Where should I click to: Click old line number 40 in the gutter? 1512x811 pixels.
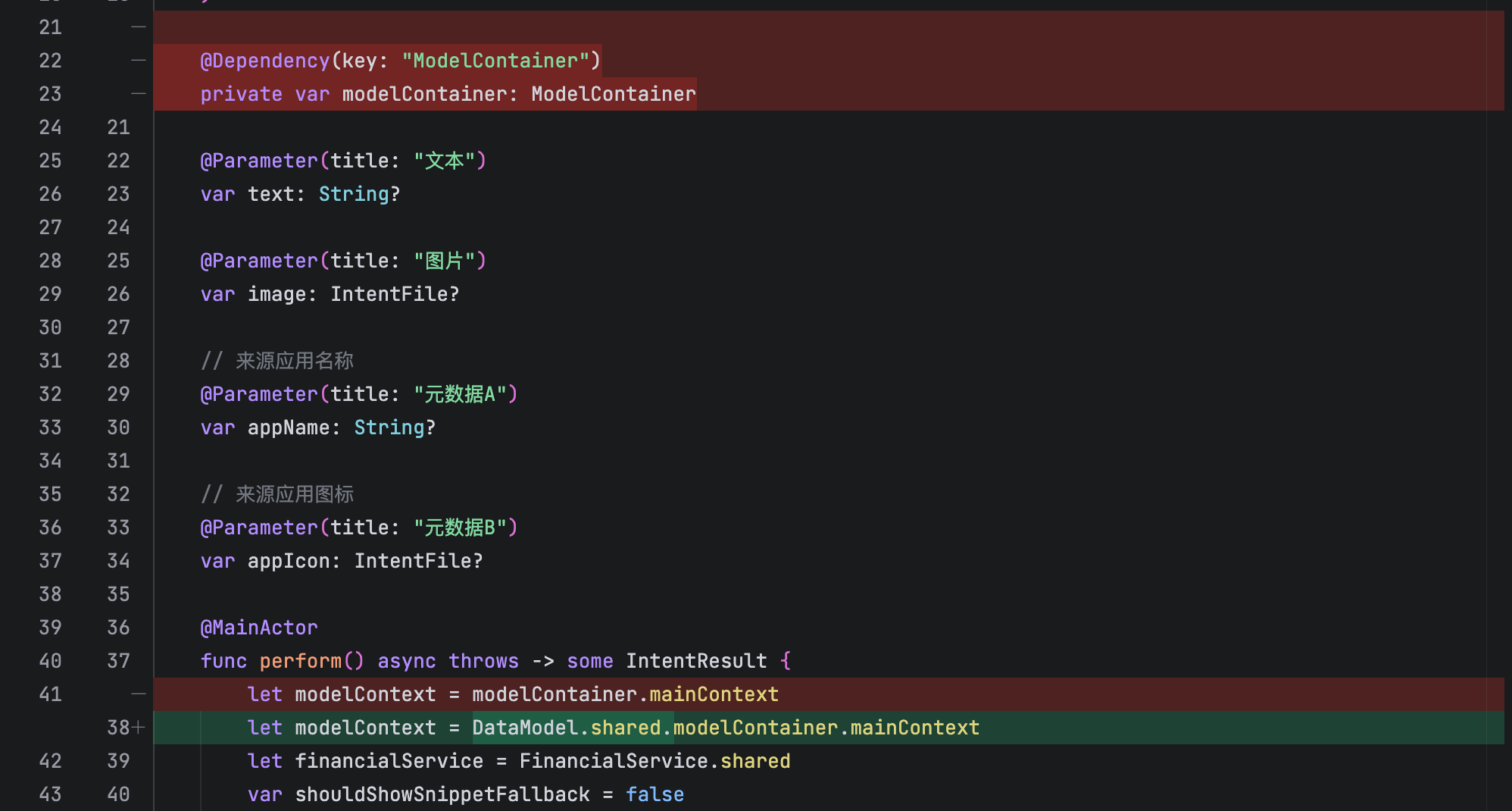50,661
